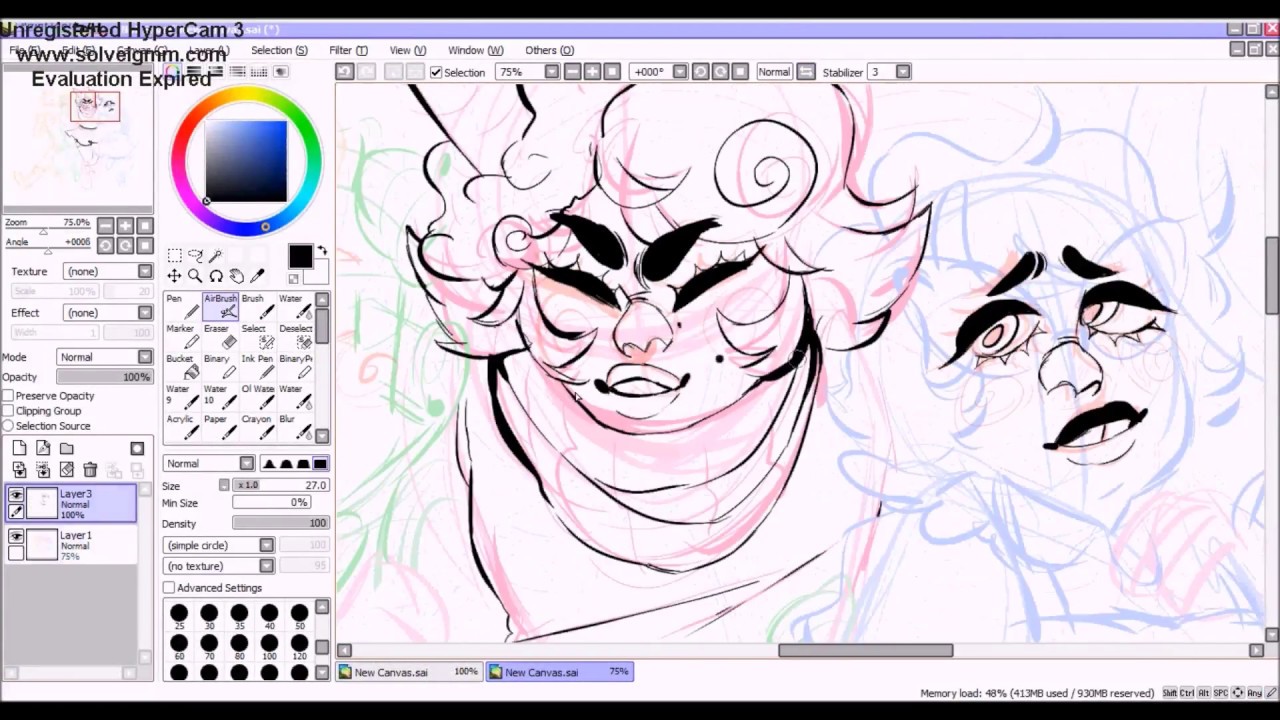1280x720 pixels.
Task: Activate the rectangular selection tool
Action: click(174, 256)
